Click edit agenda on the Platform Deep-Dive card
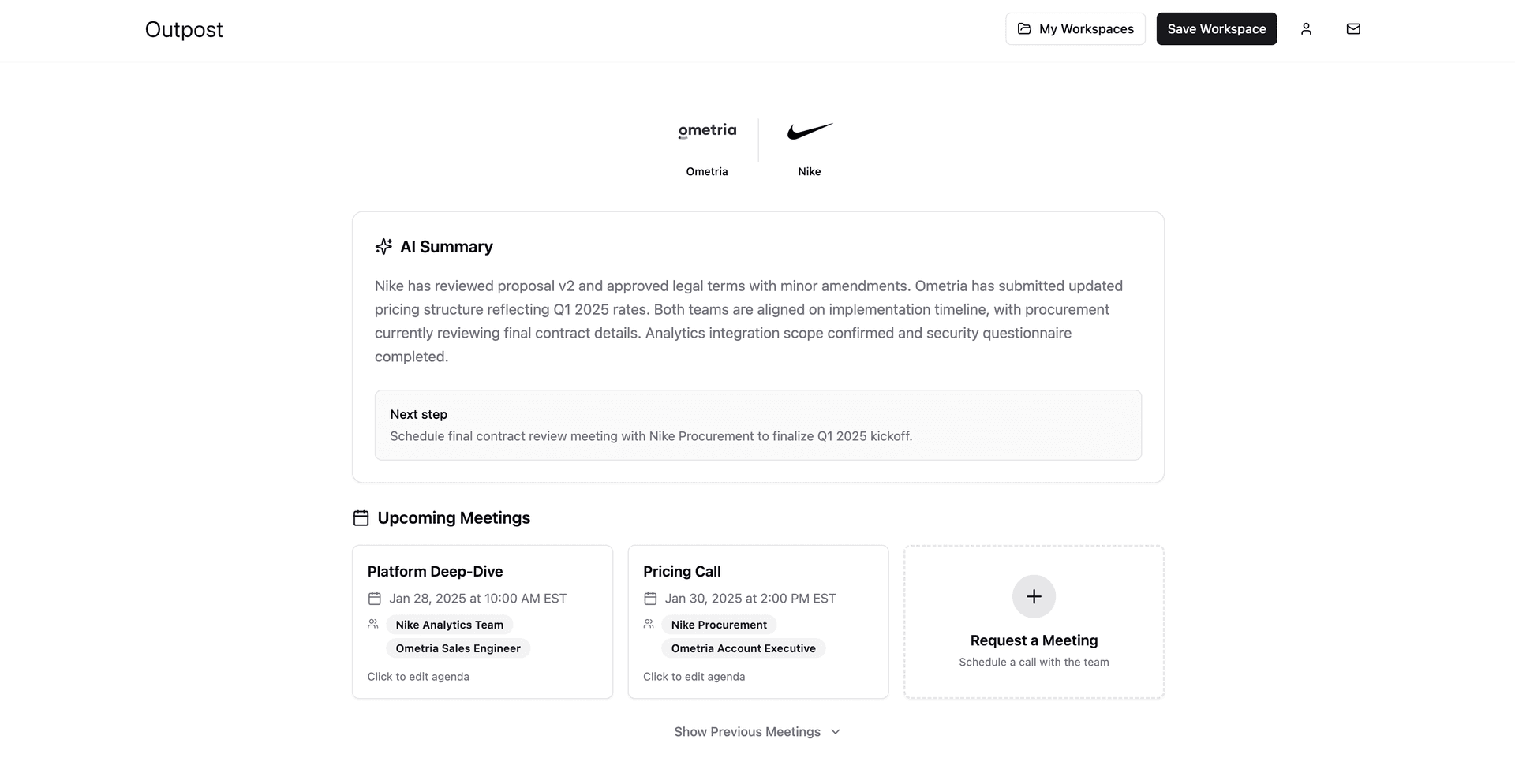This screenshot has height=784, width=1515. tap(418, 676)
